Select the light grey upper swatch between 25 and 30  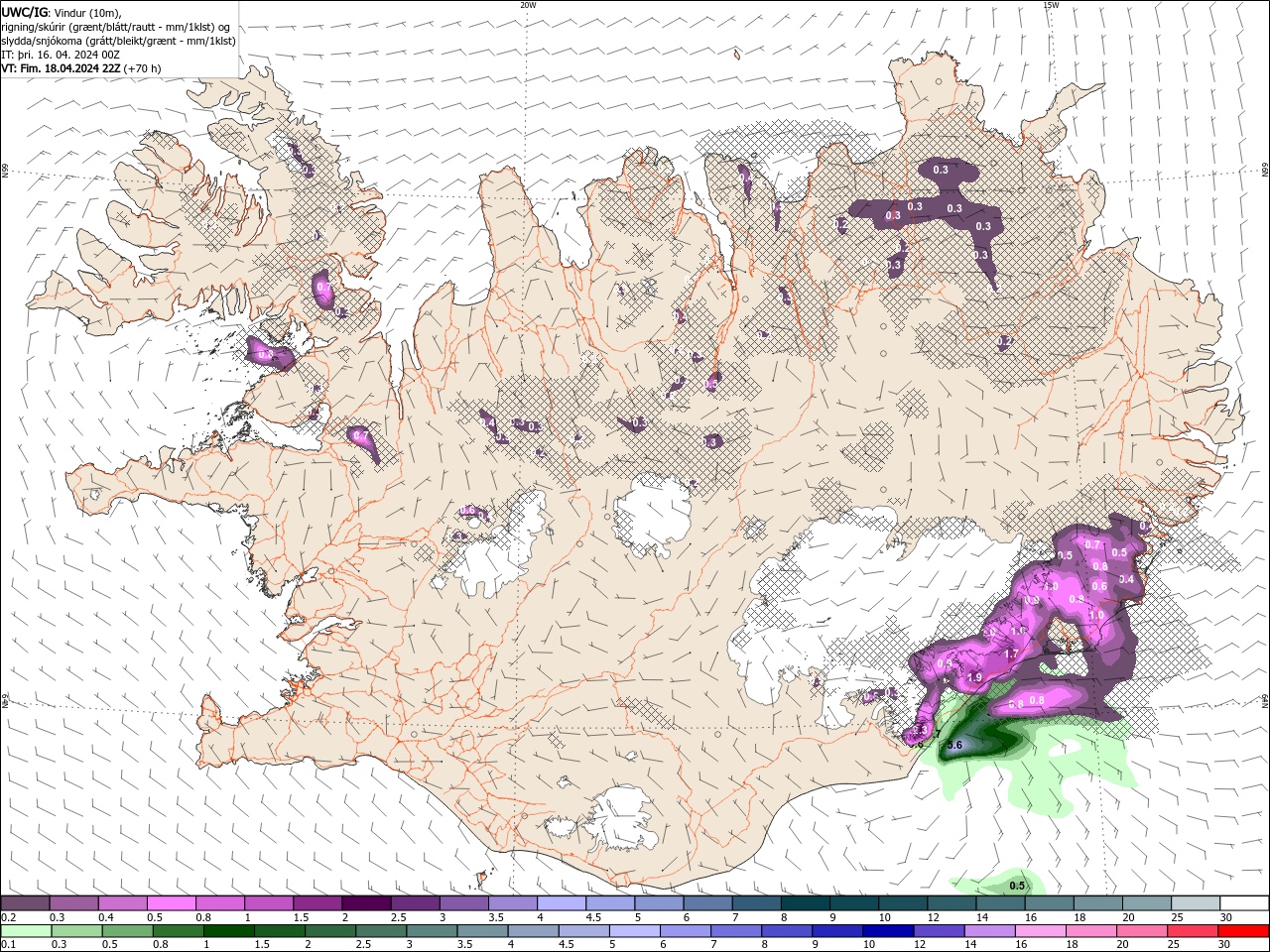(x=1195, y=903)
